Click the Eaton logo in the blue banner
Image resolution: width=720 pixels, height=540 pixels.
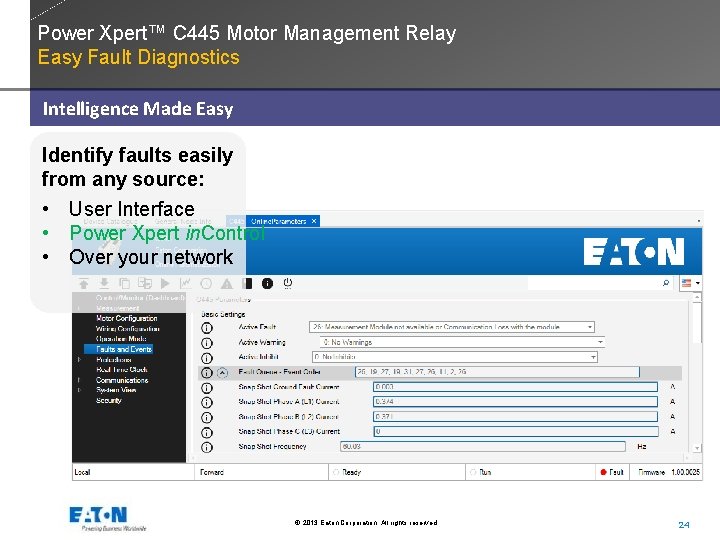pos(634,252)
